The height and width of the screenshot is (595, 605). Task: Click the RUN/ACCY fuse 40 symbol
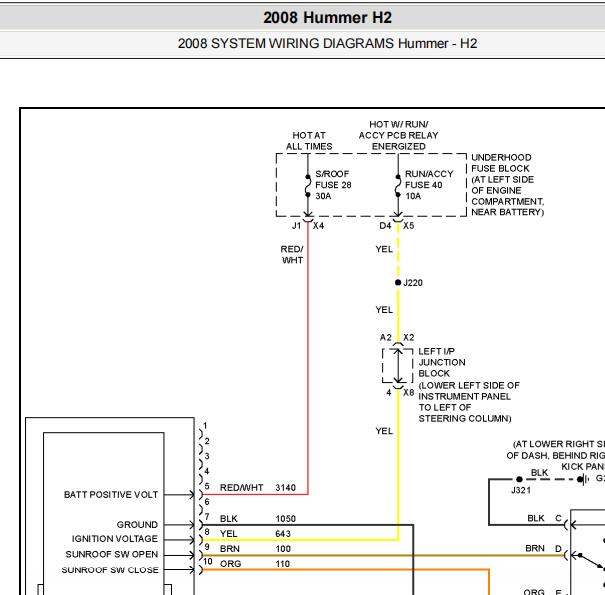click(x=398, y=186)
